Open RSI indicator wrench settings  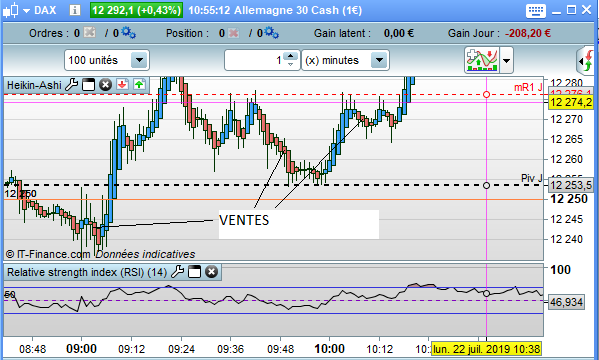tap(177, 272)
